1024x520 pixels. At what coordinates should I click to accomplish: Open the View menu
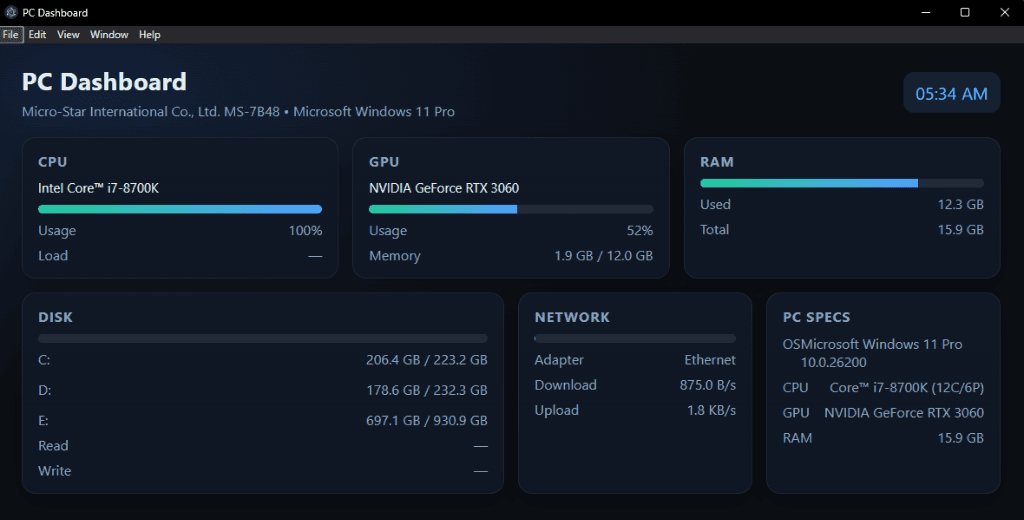click(68, 34)
